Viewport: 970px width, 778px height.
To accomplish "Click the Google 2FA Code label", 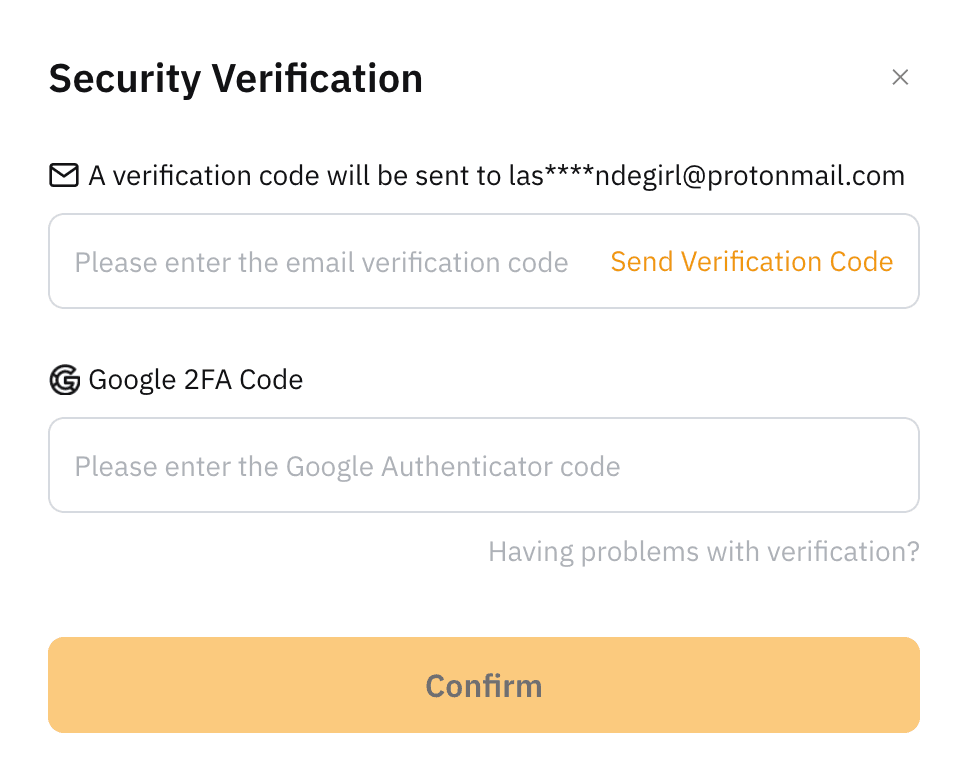I will [196, 380].
